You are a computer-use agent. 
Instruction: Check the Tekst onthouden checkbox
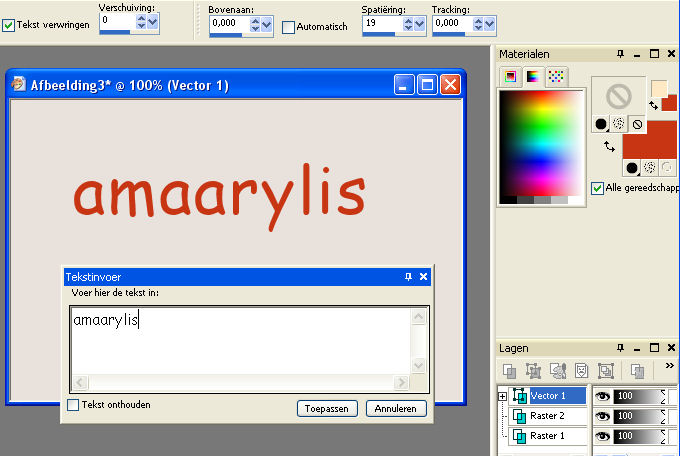[x=73, y=405]
